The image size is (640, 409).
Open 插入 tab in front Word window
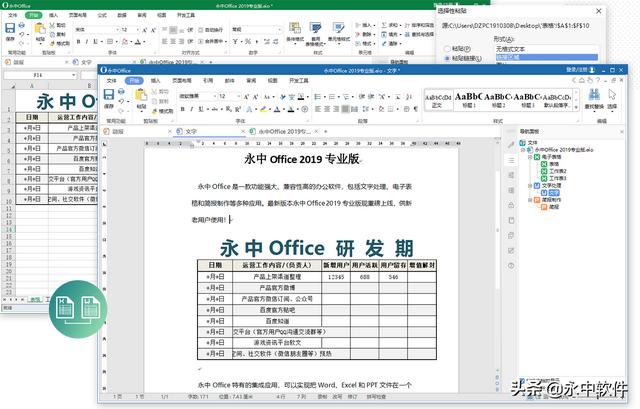(156, 80)
